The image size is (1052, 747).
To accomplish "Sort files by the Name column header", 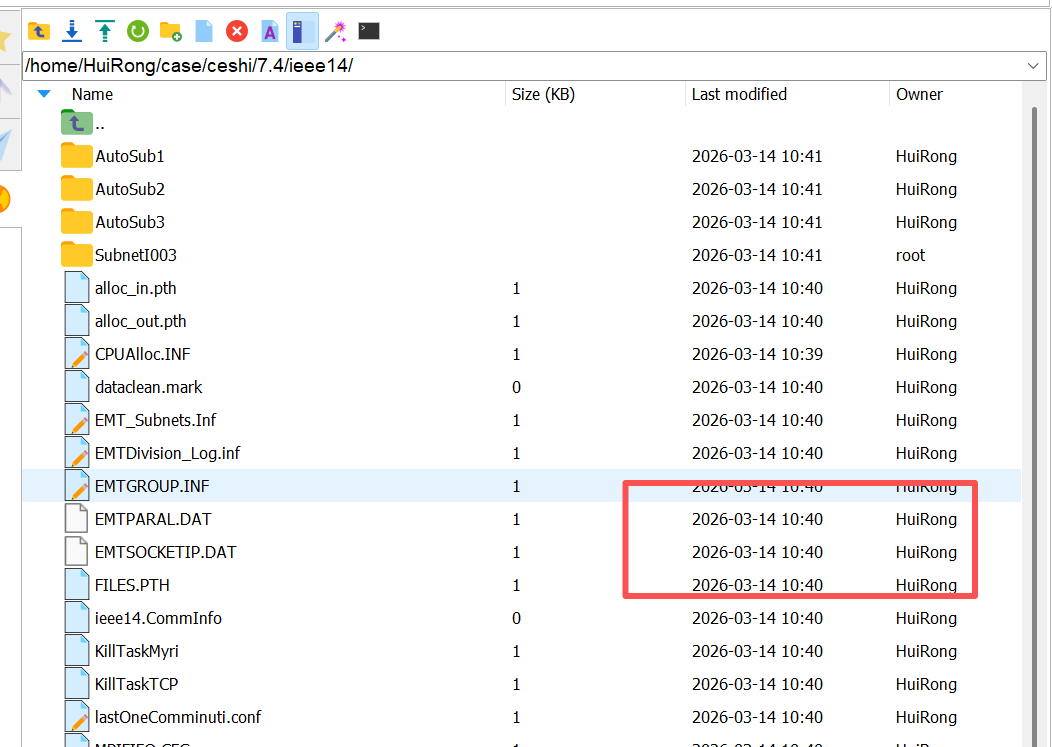I will (92, 94).
